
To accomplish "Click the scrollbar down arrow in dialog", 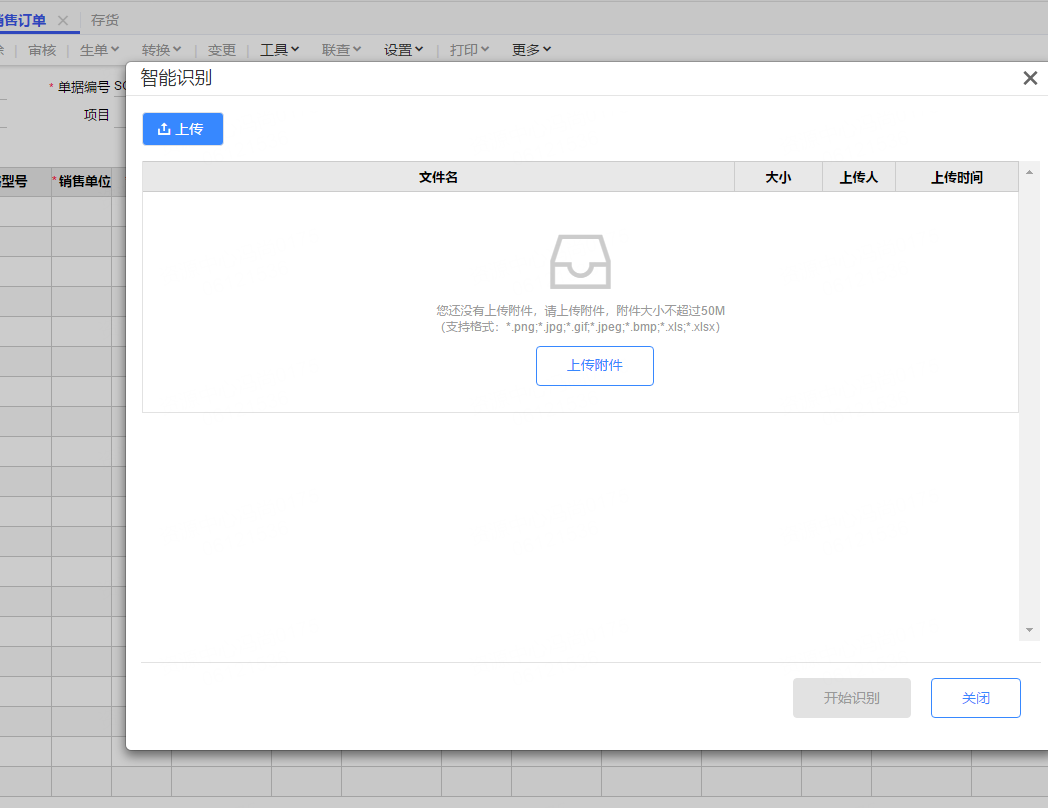I will (1029, 630).
